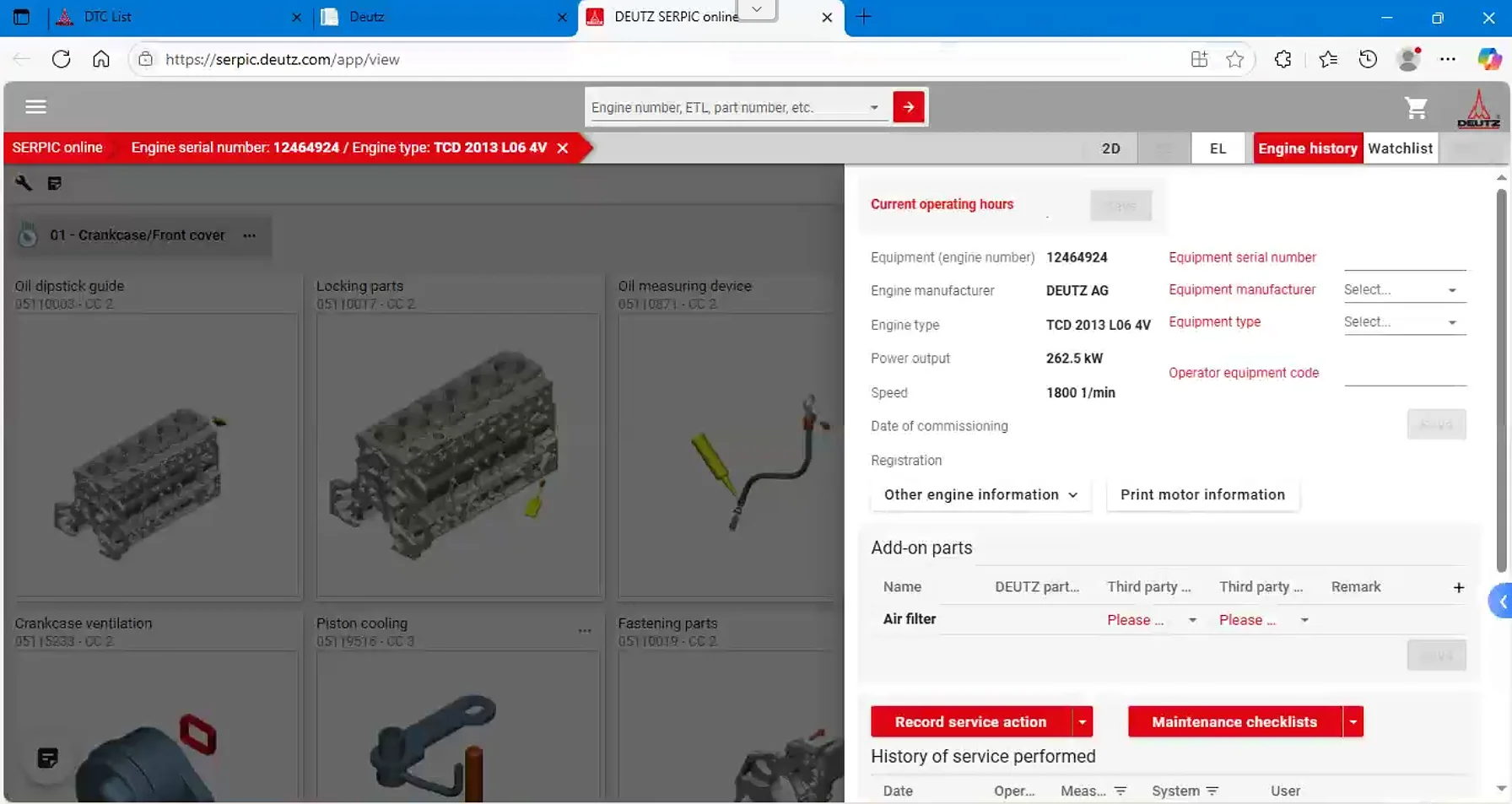Viewport: 1512px width, 804px height.
Task: Open Air filter second Please dropdown
Action: (x=1264, y=620)
